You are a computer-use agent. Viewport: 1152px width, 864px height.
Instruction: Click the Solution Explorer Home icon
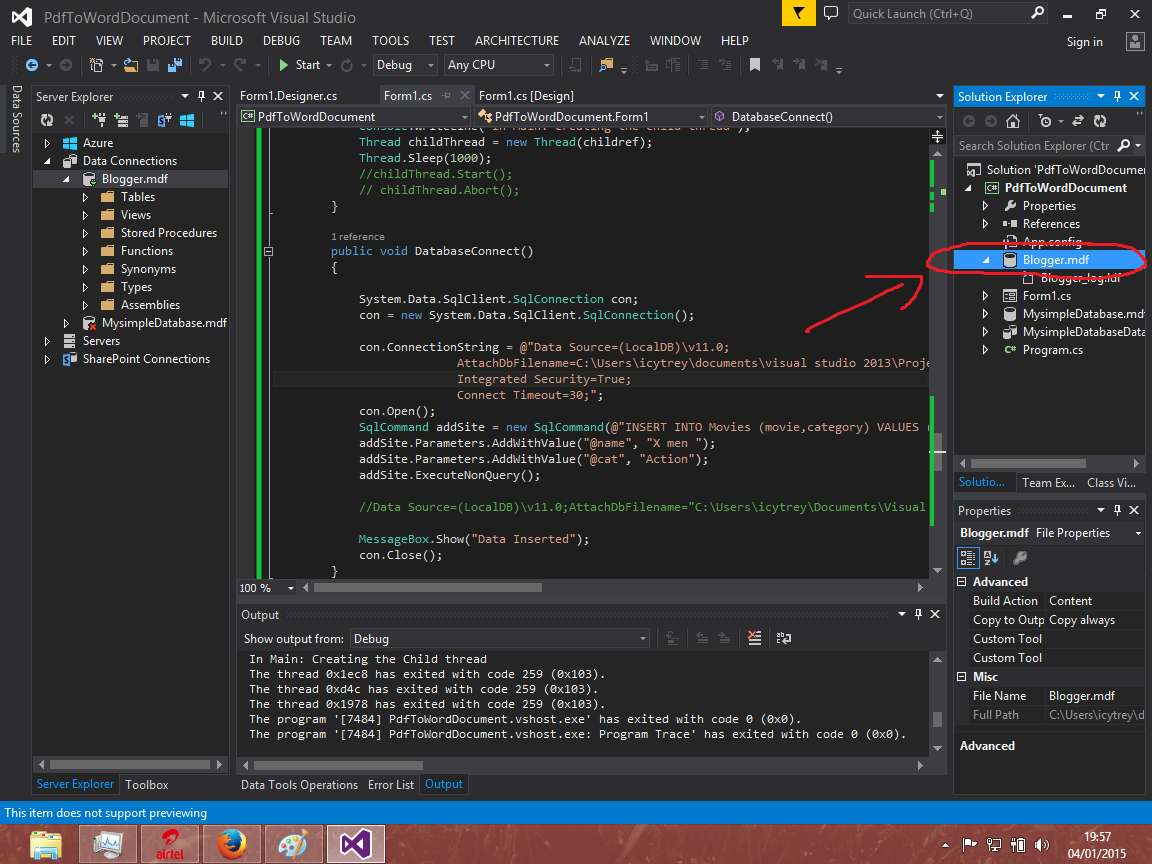(1012, 121)
